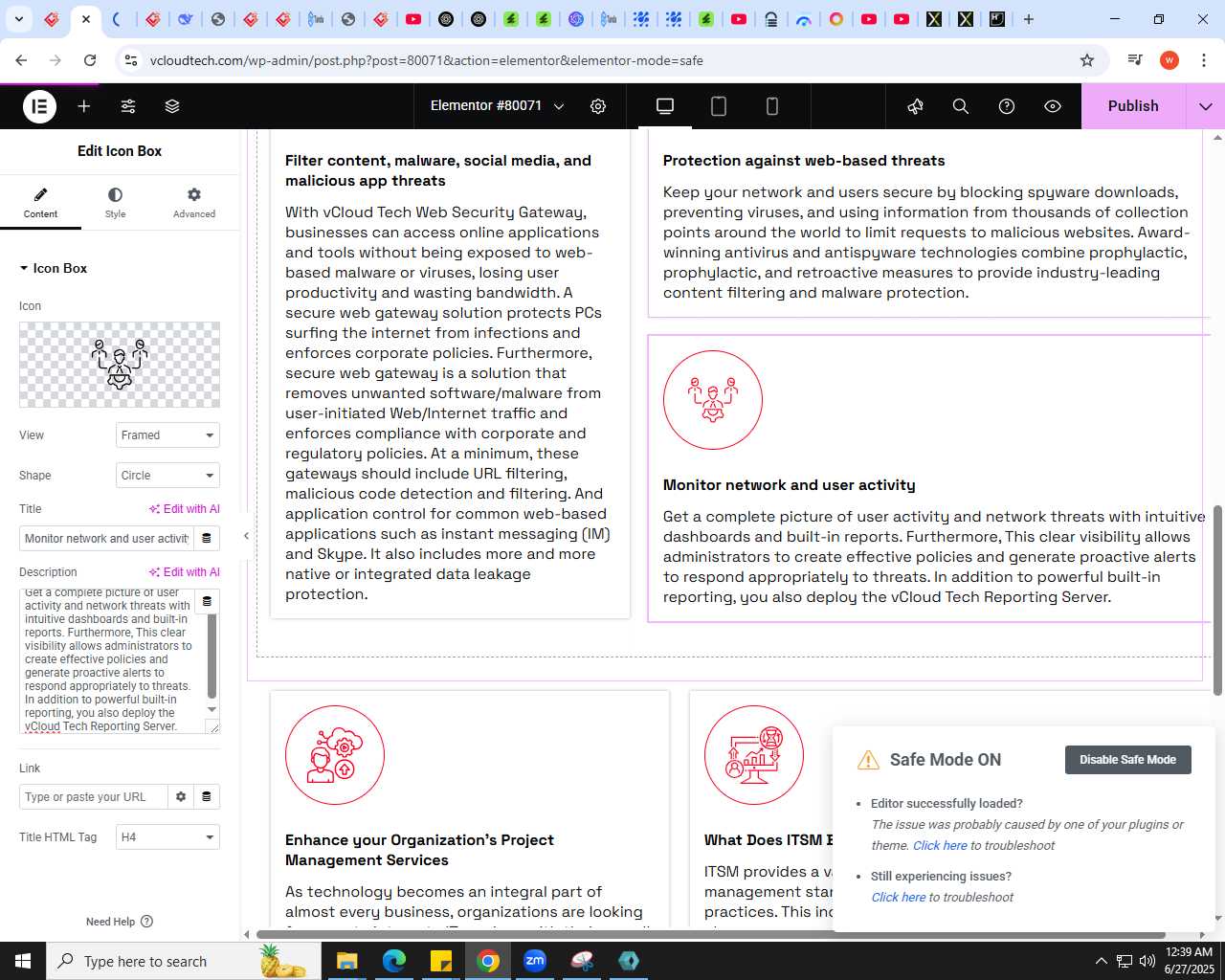The image size is (1225, 980).
Task: Click the Enhance Project Management icon circle
Action: (x=335, y=755)
